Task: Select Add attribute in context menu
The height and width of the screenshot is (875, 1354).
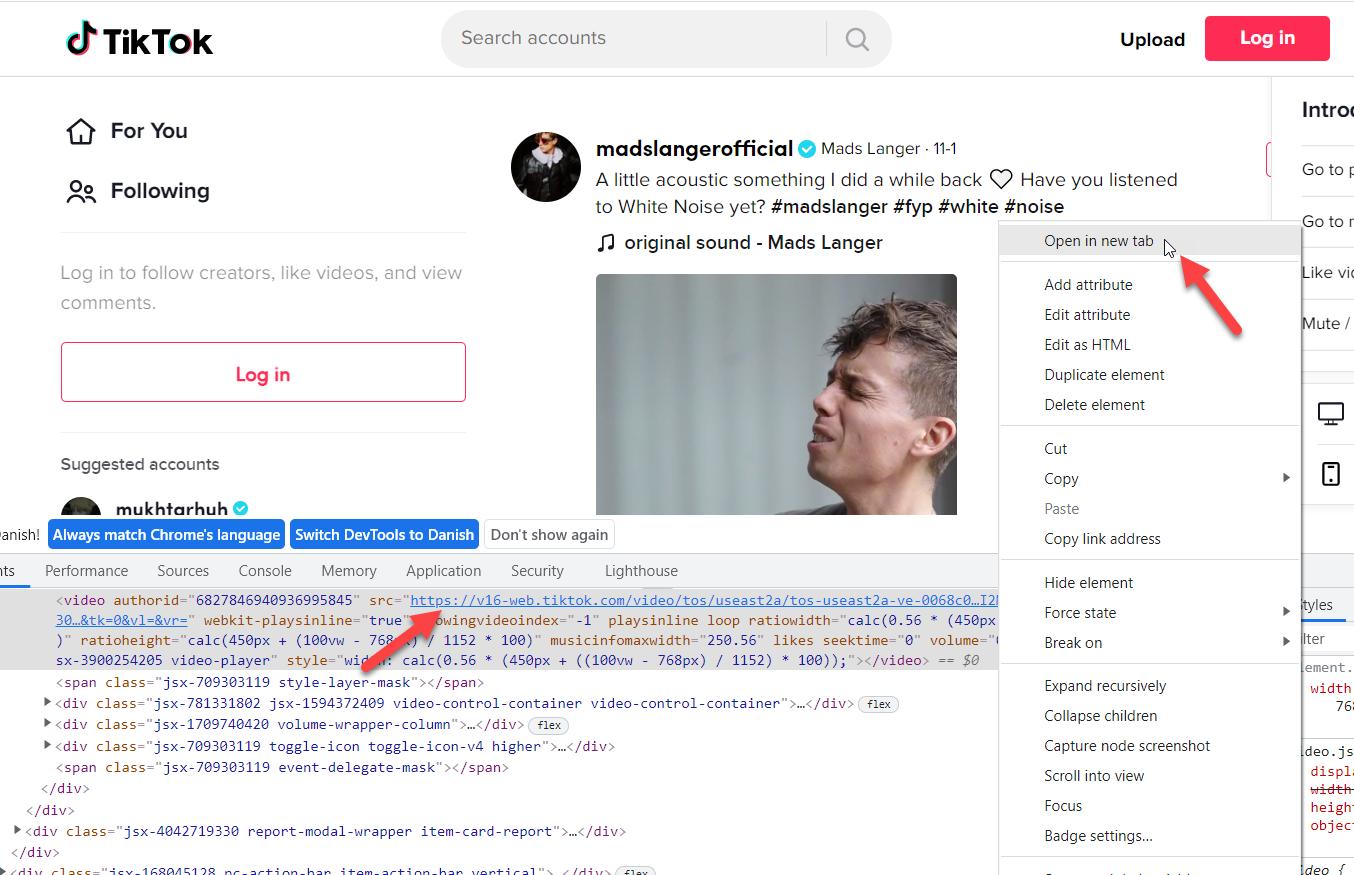Action: click(x=1150, y=285)
